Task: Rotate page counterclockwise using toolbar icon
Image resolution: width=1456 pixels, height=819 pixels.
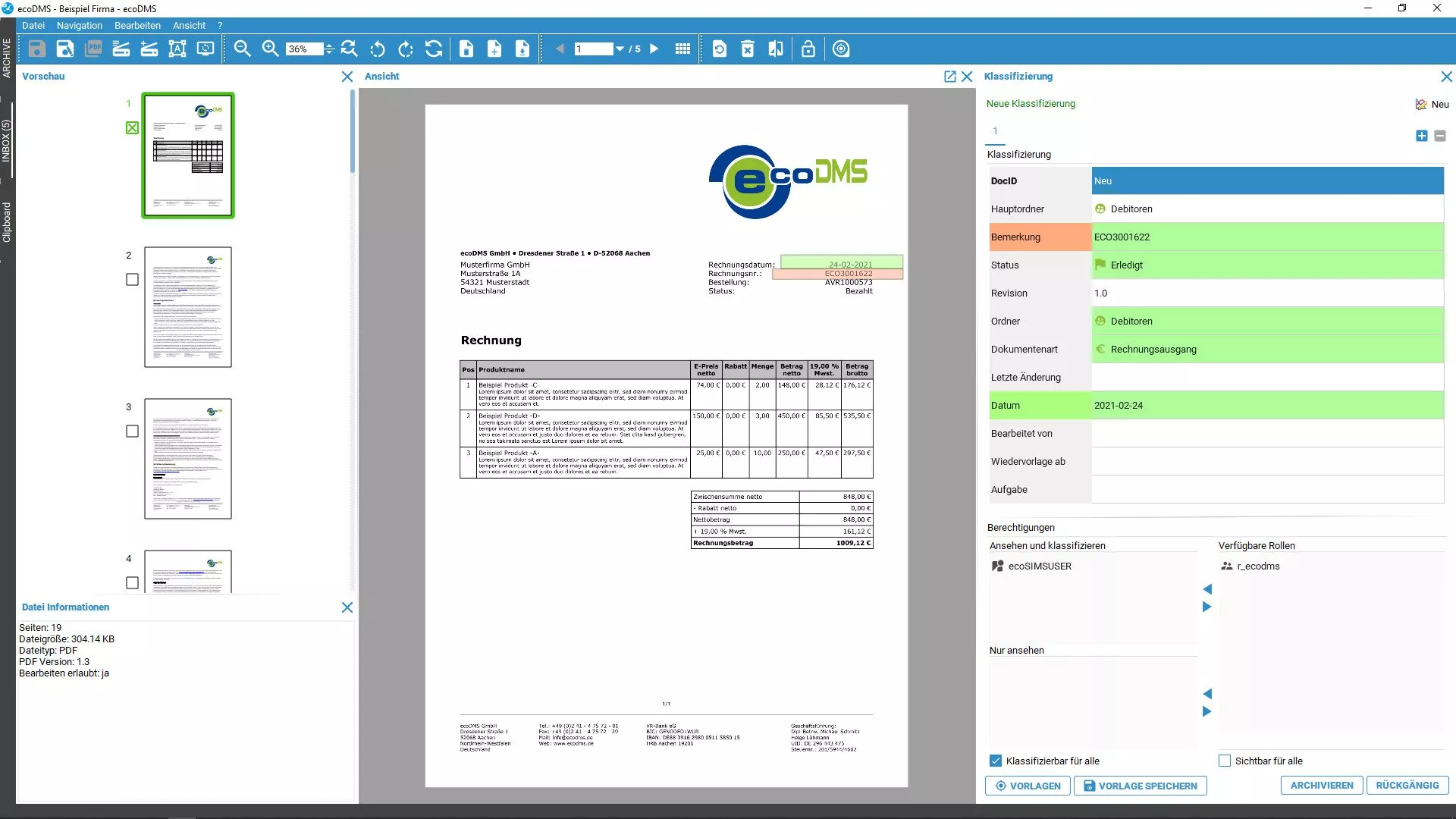Action: click(x=377, y=49)
